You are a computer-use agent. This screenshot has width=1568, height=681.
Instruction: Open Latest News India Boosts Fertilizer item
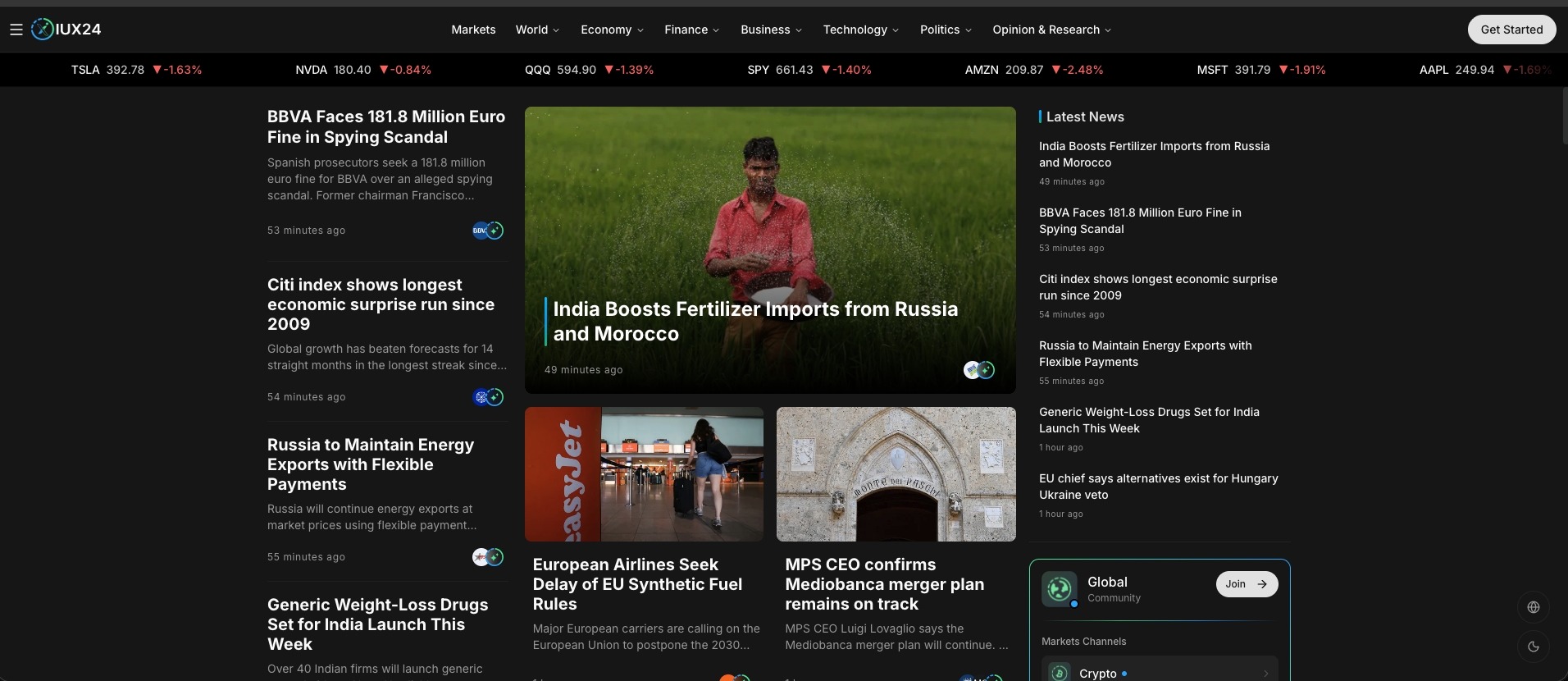(1154, 154)
